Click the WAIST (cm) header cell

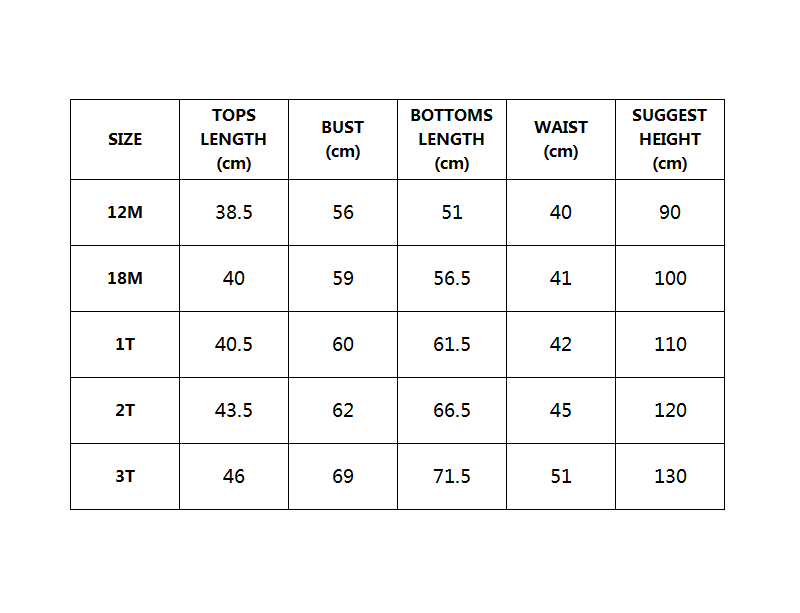[561, 139]
